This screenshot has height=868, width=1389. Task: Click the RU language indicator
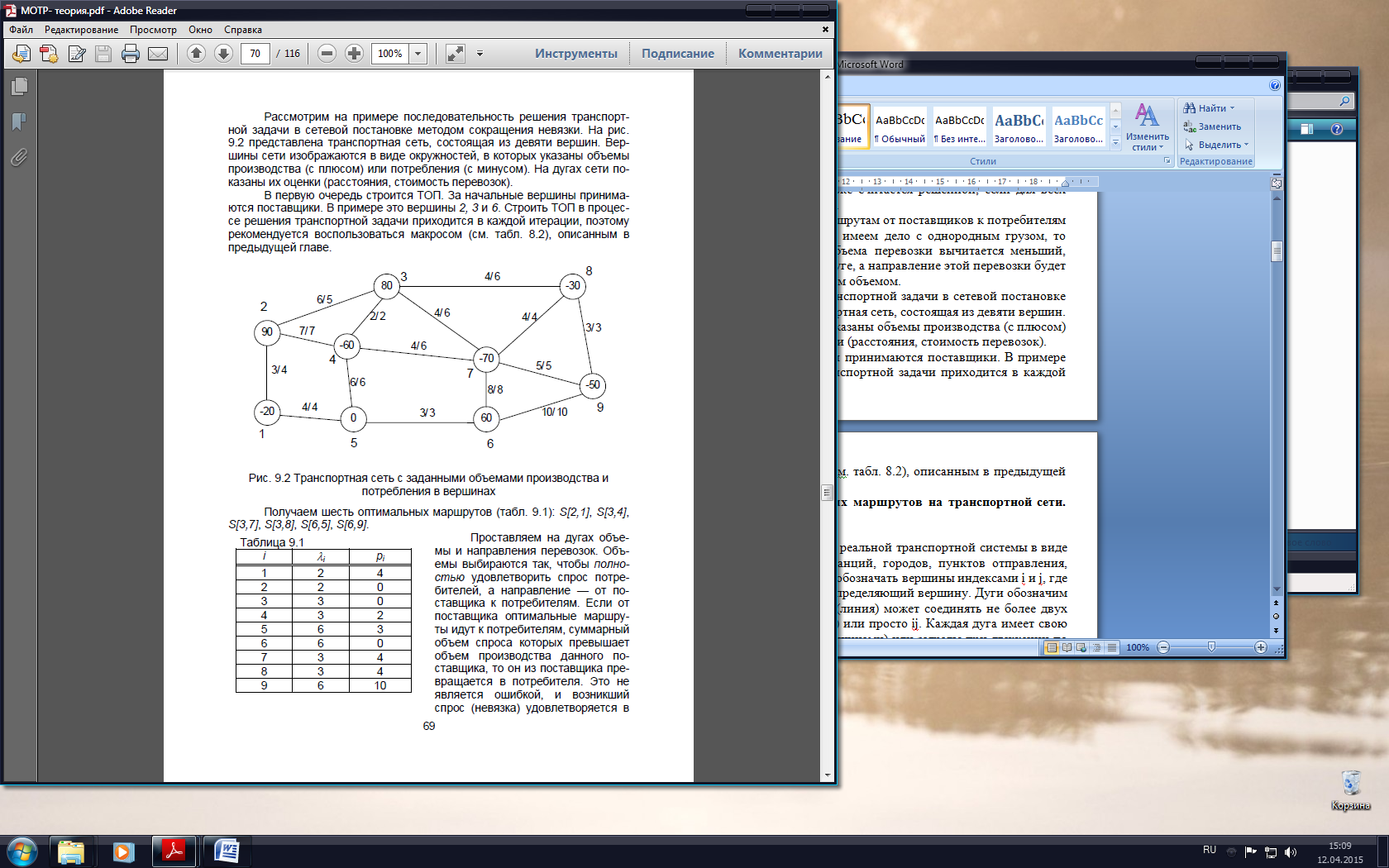tap(1210, 850)
